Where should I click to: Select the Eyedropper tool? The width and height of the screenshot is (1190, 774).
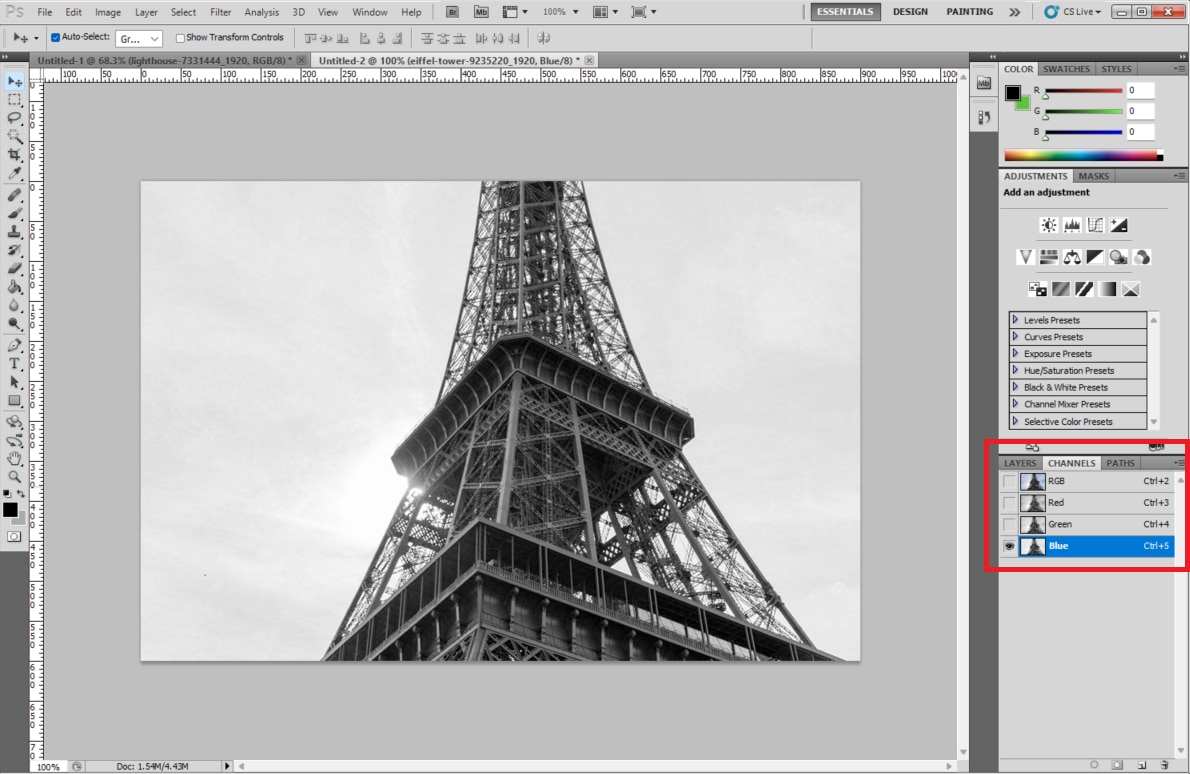point(14,173)
